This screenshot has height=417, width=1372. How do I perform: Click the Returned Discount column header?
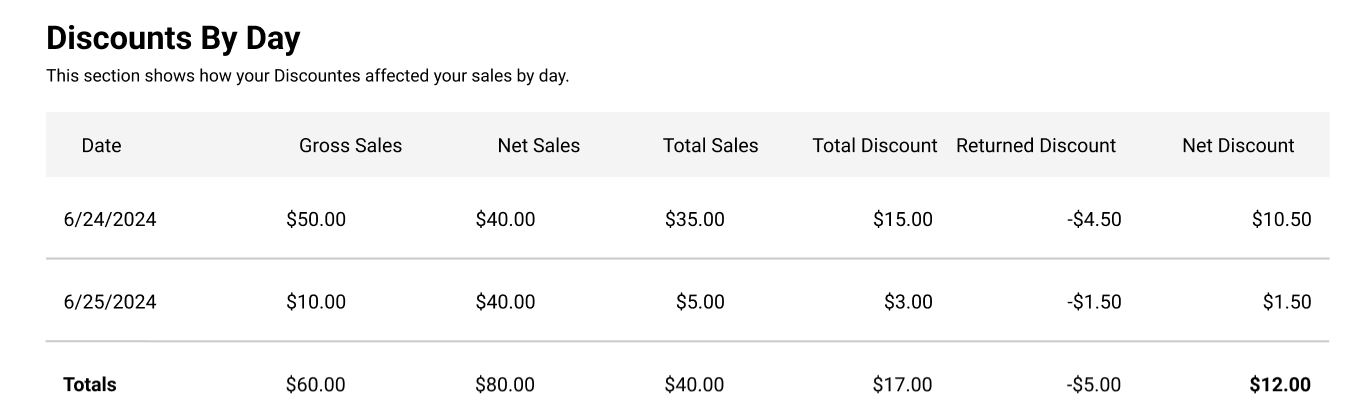coord(1035,145)
